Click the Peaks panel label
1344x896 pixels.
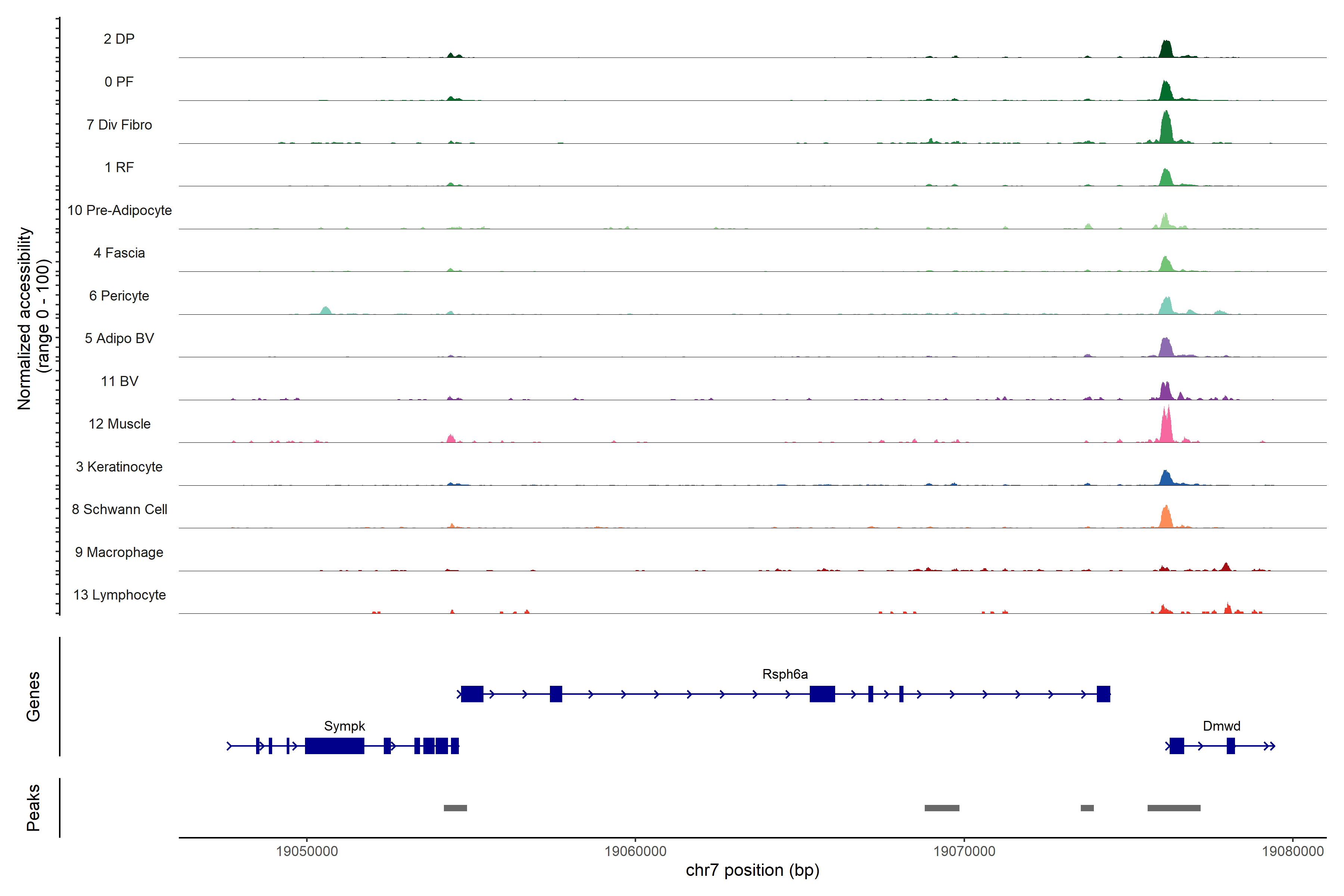click(x=33, y=808)
